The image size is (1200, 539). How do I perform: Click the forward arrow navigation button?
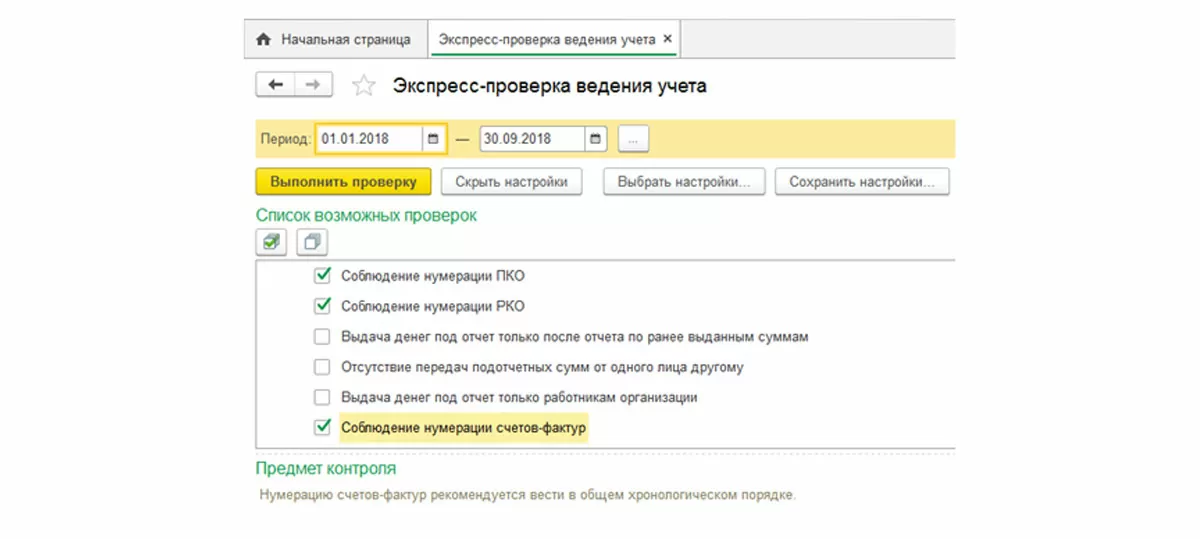click(x=313, y=85)
